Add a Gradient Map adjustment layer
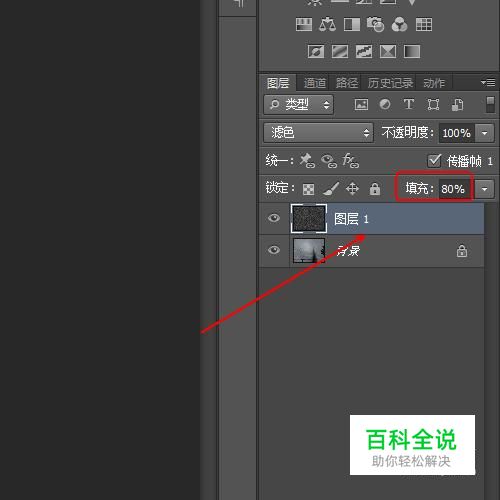 pyautogui.click(x=412, y=52)
